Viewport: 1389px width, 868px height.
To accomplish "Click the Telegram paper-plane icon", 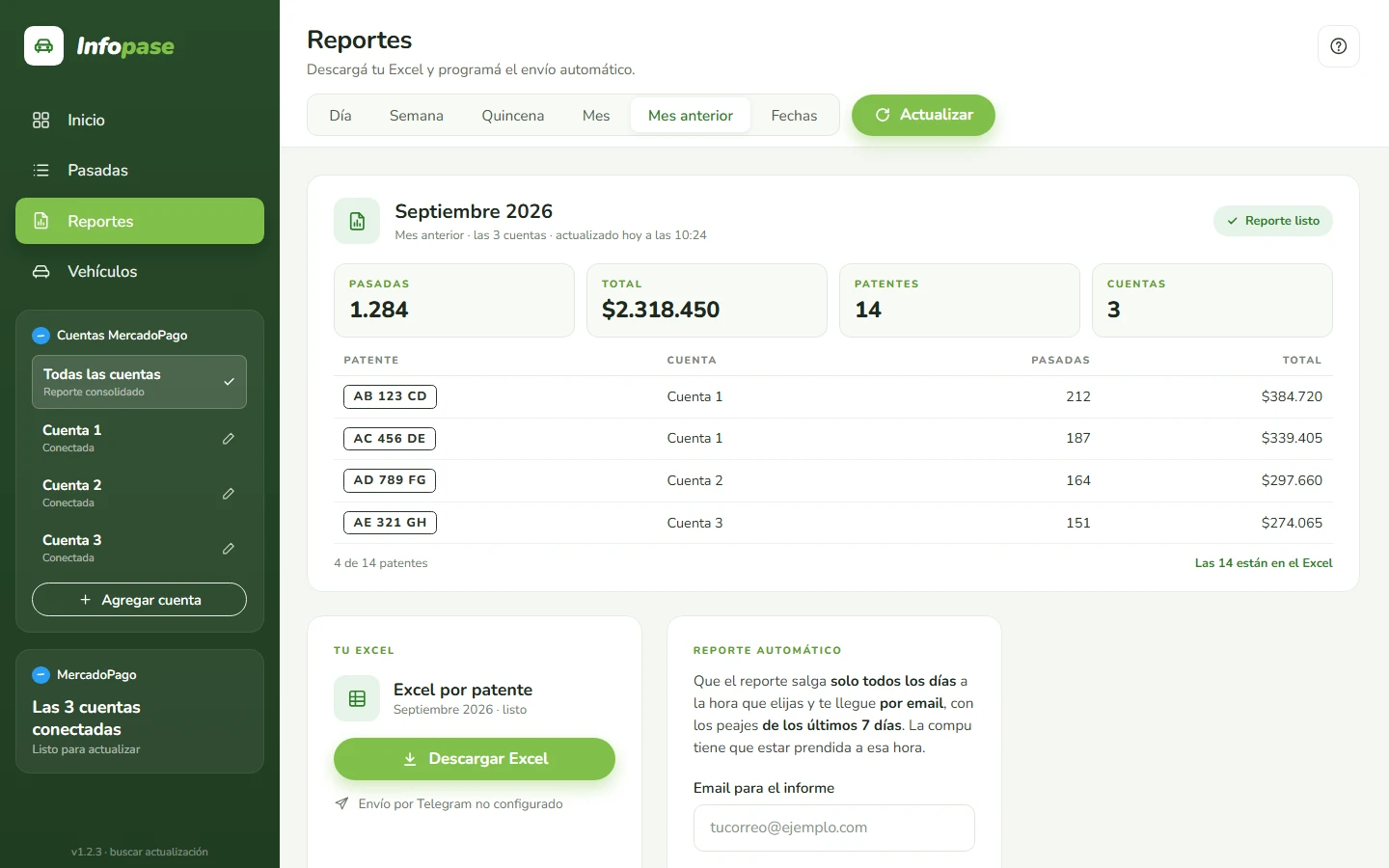I will (x=341, y=803).
